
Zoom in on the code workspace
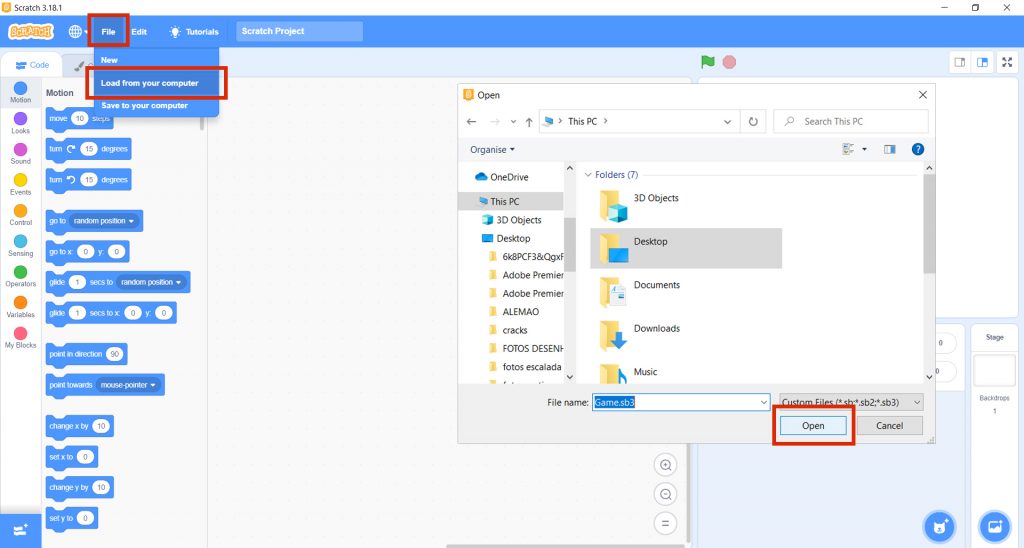click(x=665, y=465)
